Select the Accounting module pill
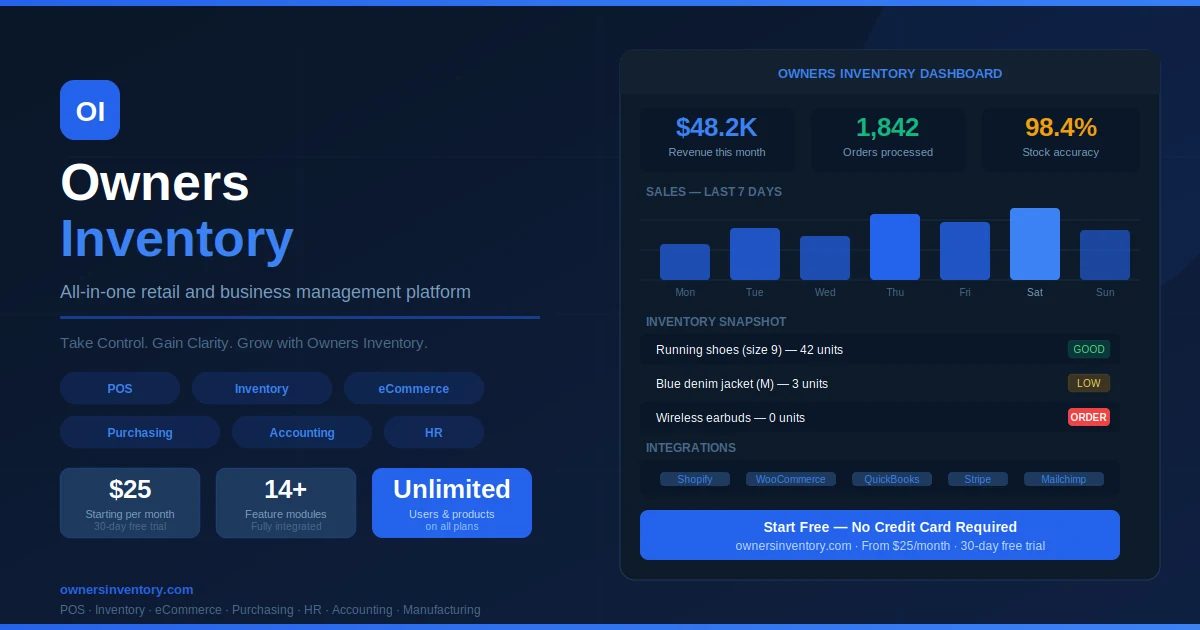This screenshot has height=630, width=1200. click(x=302, y=432)
